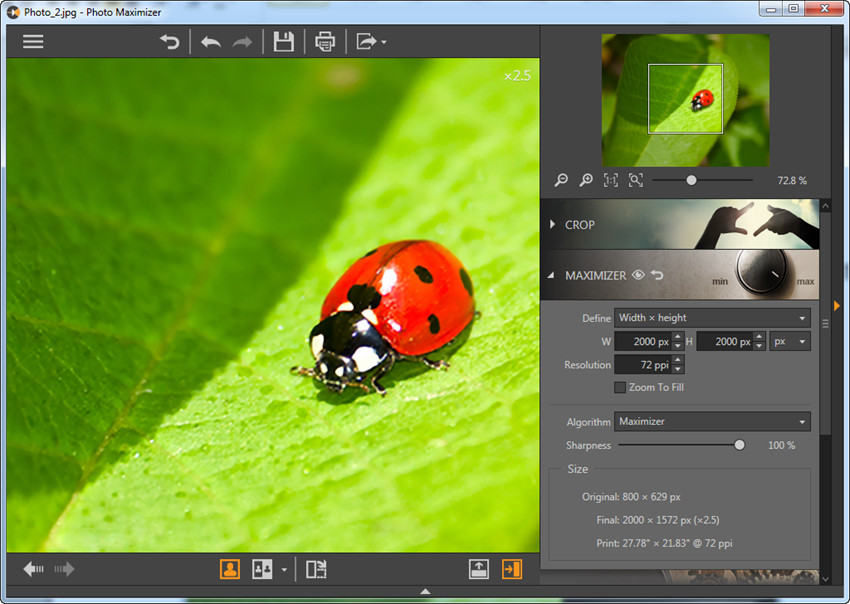Image resolution: width=850 pixels, height=604 pixels.
Task: Enable the Zoom To Fill checkbox
Action: (x=620, y=387)
